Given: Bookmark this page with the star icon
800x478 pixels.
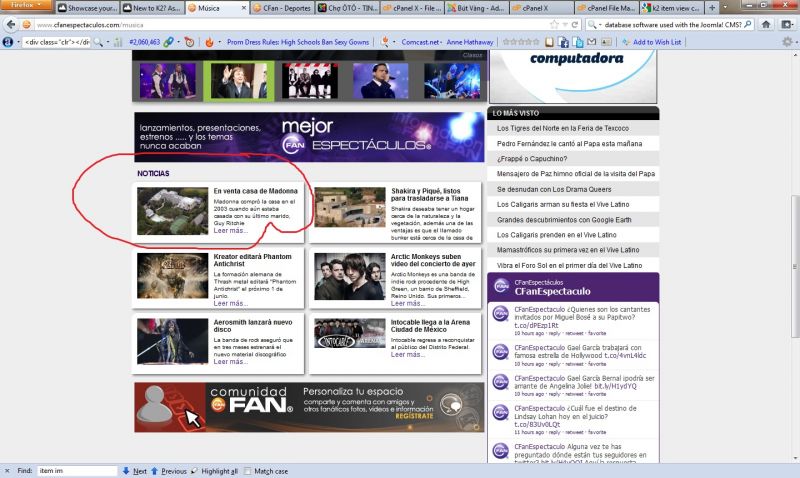Looking at the screenshot, I should click(x=554, y=24).
